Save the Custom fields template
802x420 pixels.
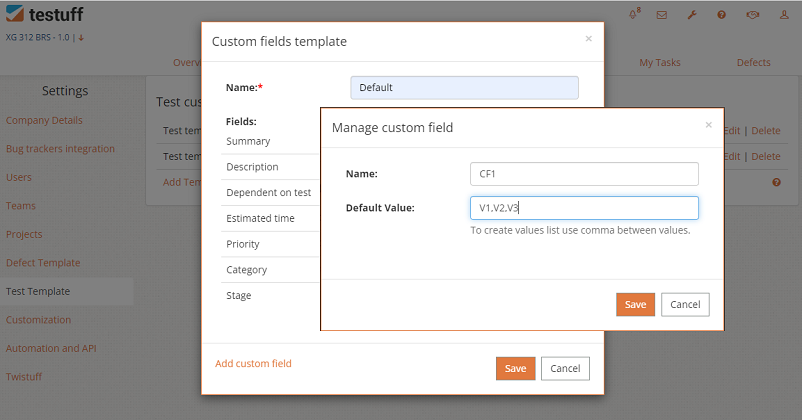(x=516, y=368)
